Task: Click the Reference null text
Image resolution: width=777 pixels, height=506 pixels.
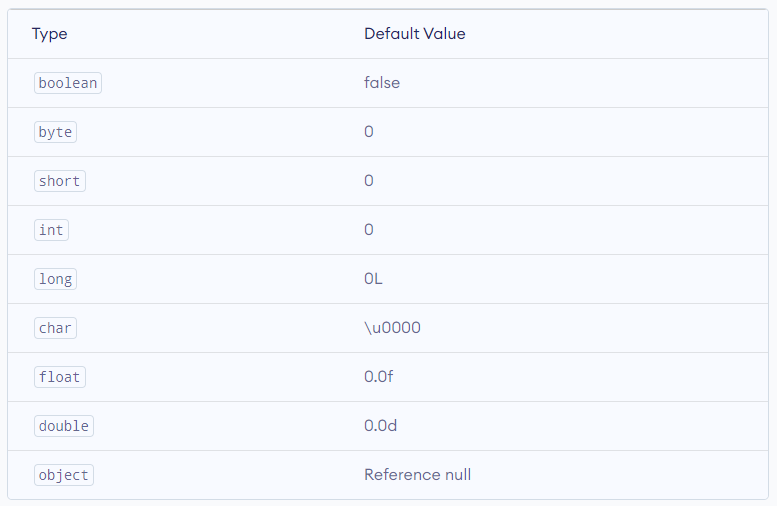Action: coord(418,475)
